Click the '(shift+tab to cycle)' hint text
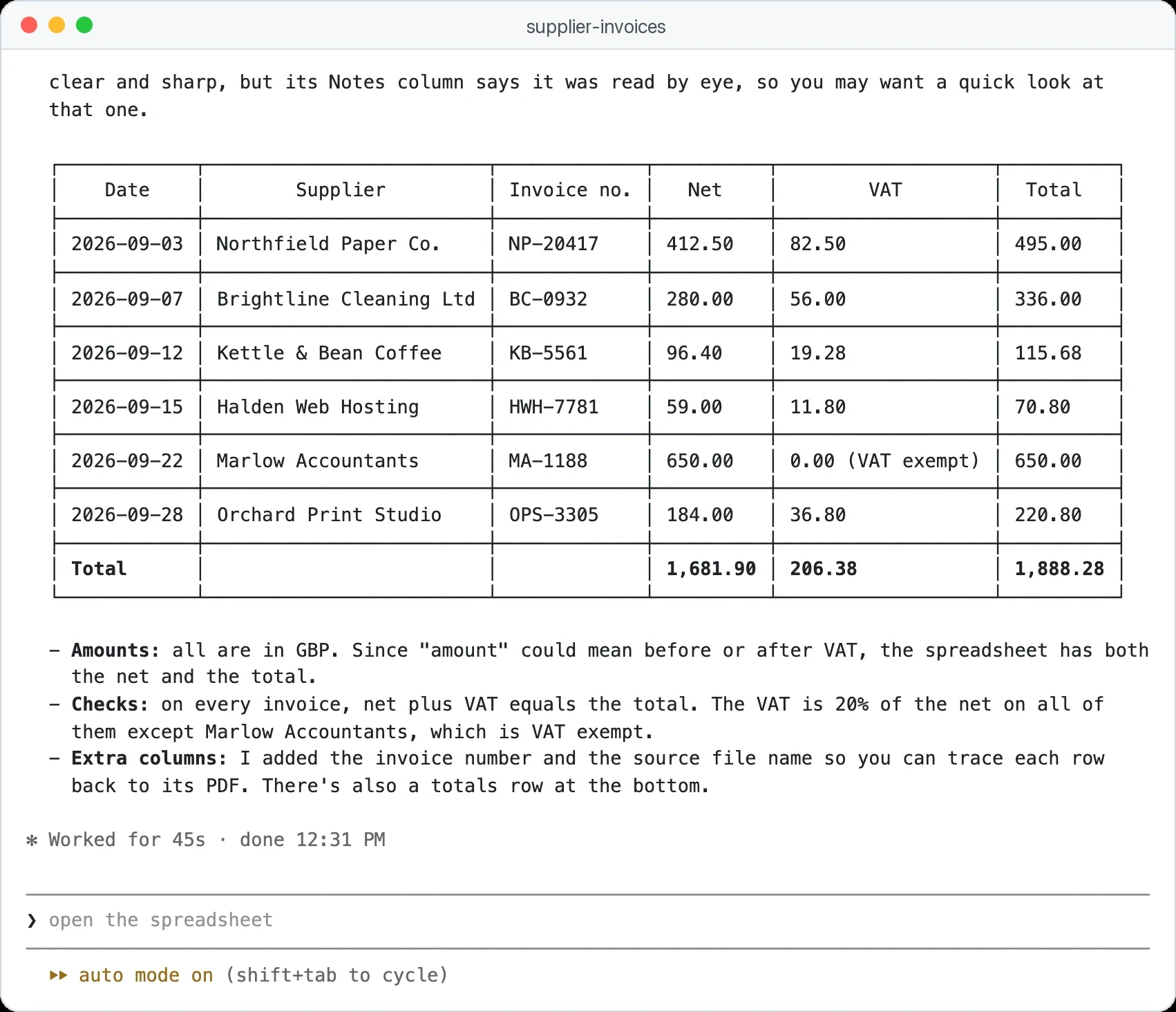1176x1012 pixels. (336, 975)
